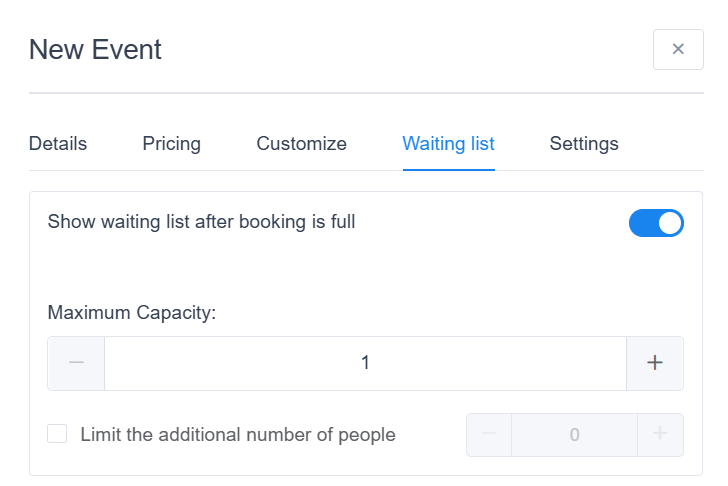728x486 pixels.
Task: Open the Settings tab
Action: point(584,144)
